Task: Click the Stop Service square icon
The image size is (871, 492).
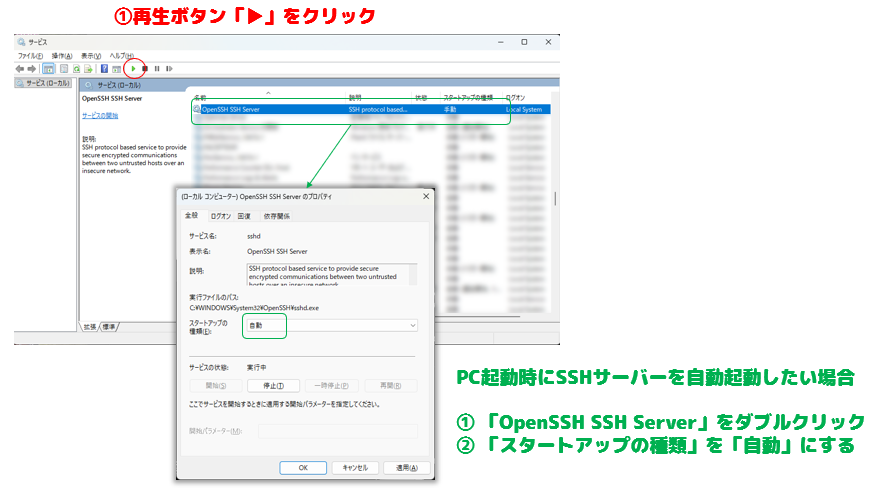Action: pyautogui.click(x=145, y=69)
